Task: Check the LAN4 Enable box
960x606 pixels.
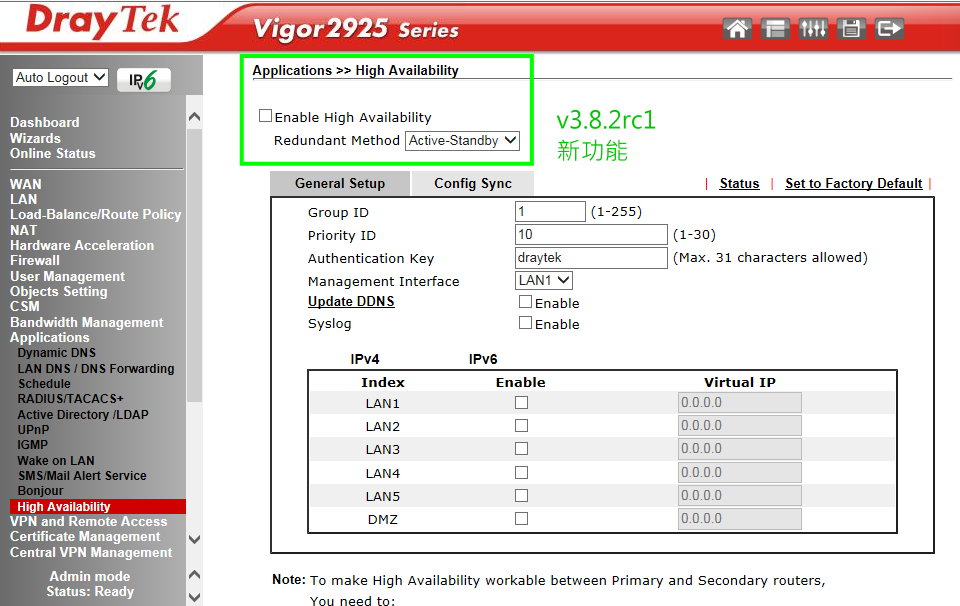Action: [x=522, y=473]
